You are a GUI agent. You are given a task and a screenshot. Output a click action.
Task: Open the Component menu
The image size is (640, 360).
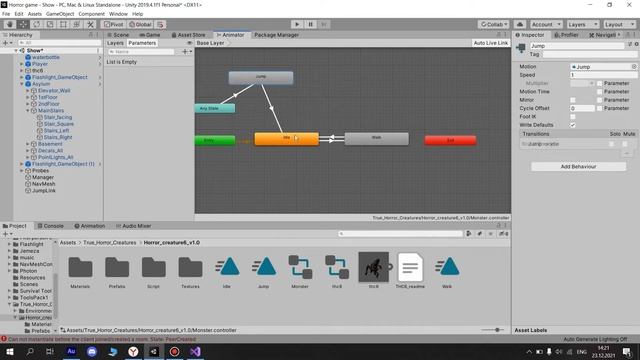91,14
